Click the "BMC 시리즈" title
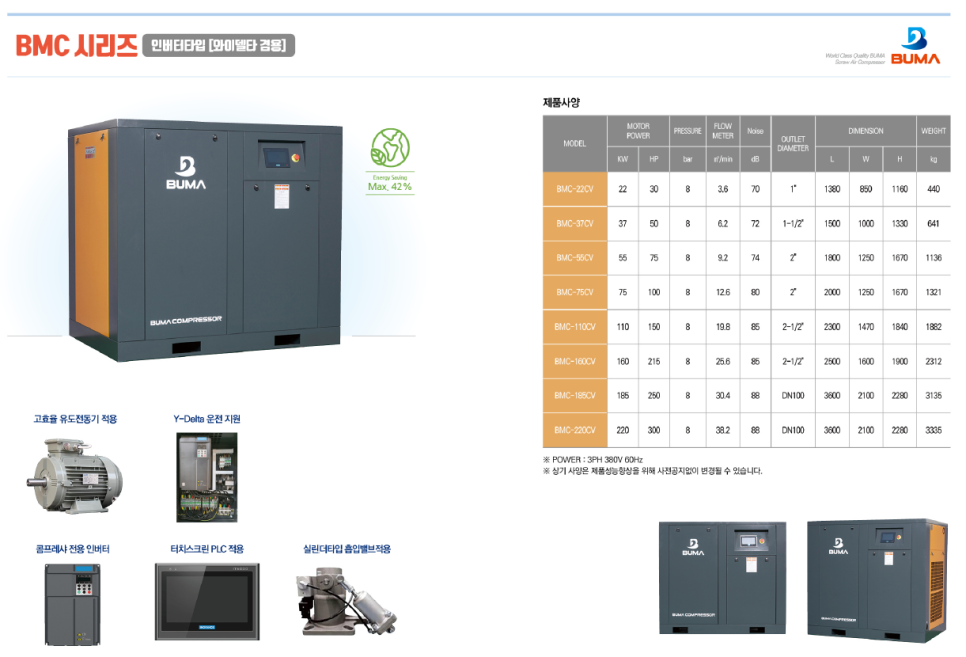 (76, 46)
